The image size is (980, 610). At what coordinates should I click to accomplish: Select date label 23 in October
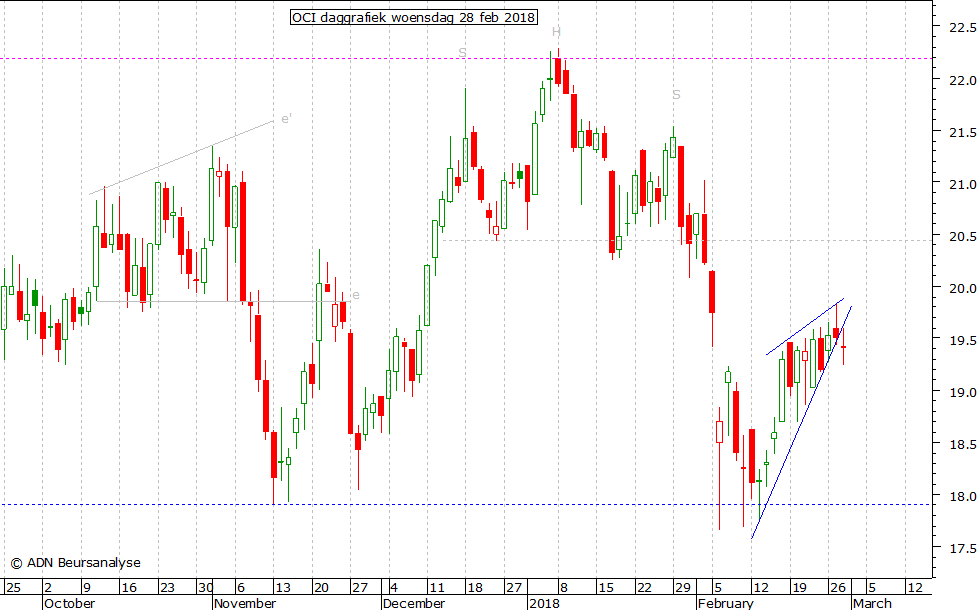pos(167,588)
